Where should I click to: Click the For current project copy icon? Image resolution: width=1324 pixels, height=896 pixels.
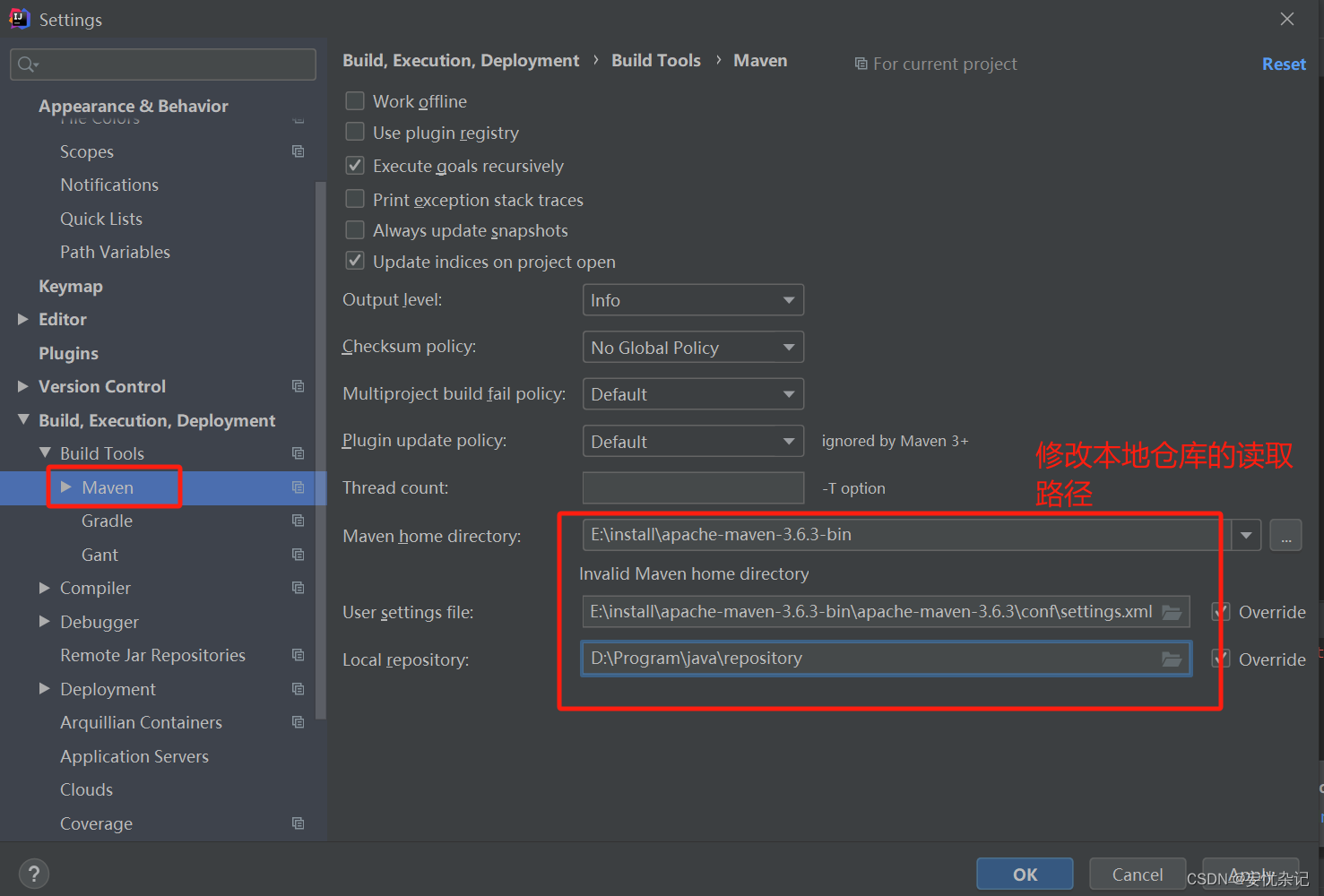tap(861, 64)
